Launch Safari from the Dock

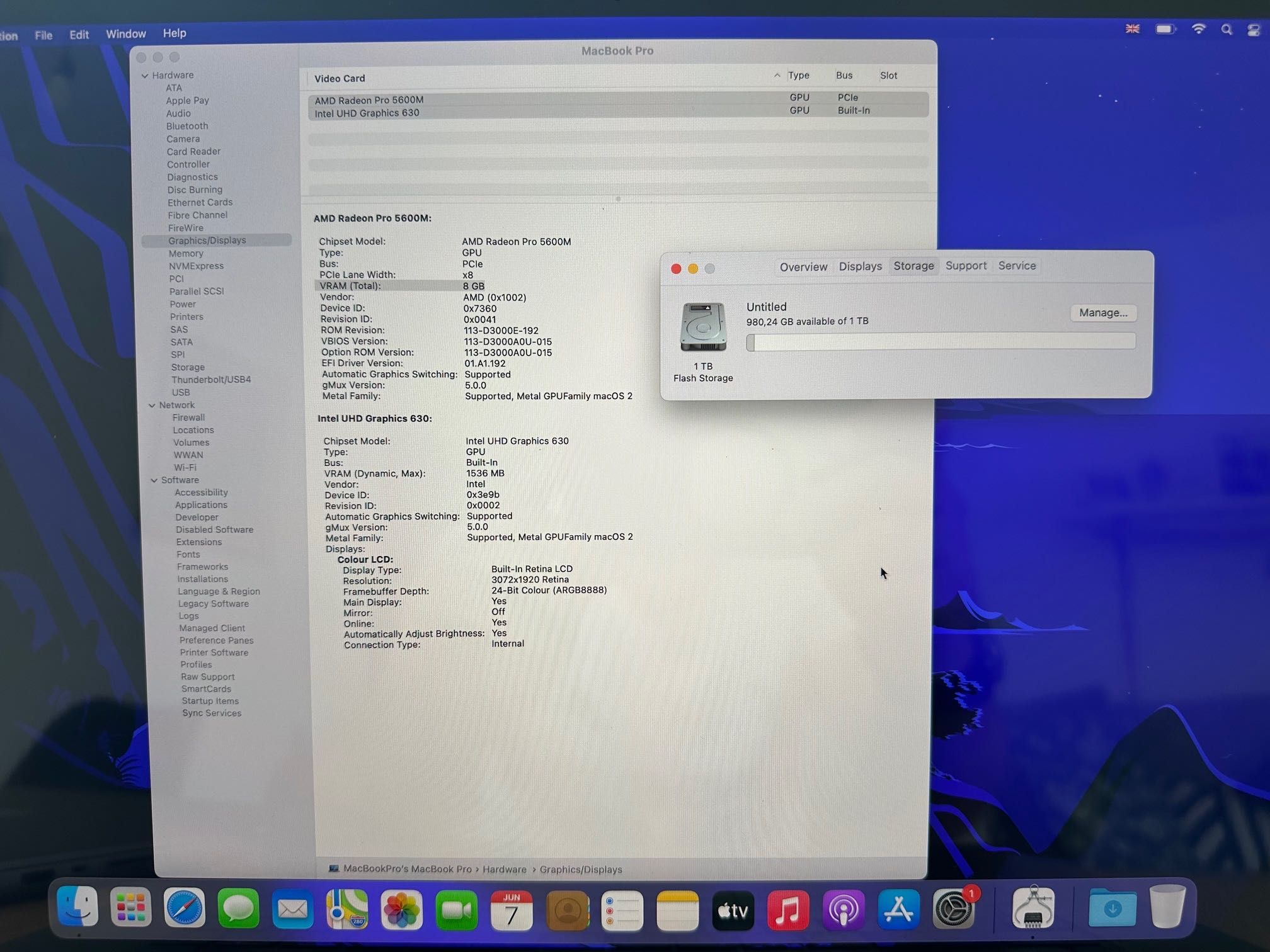185,907
